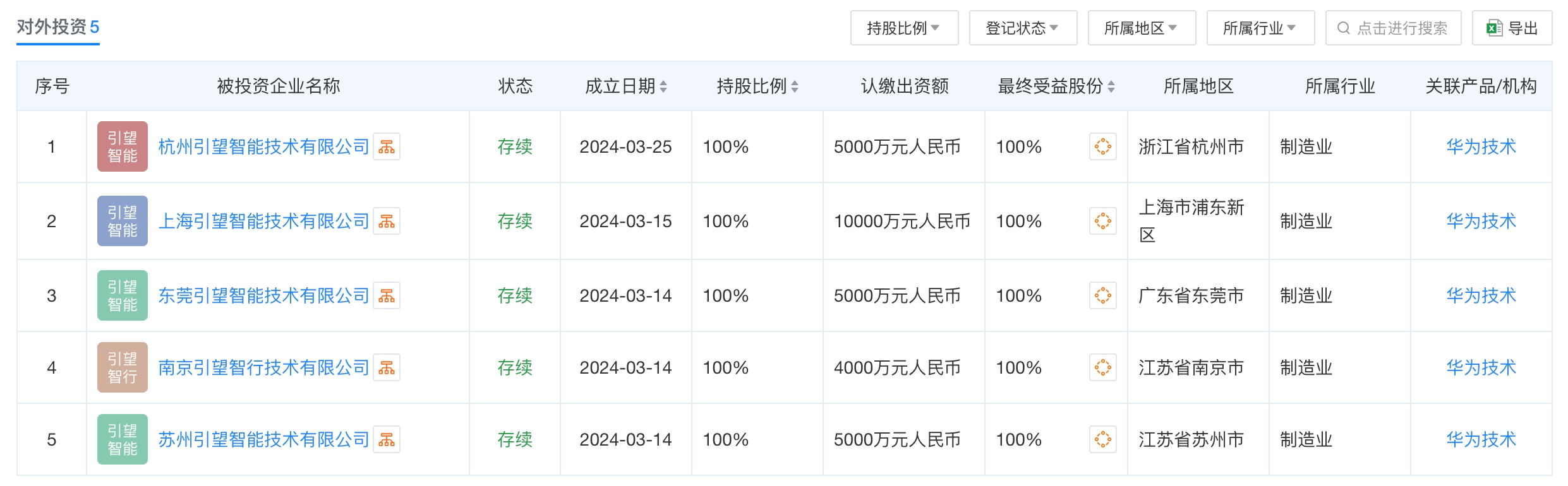
Task: Click beneficial share chain icon in row 1
Action: pyautogui.click(x=1102, y=147)
